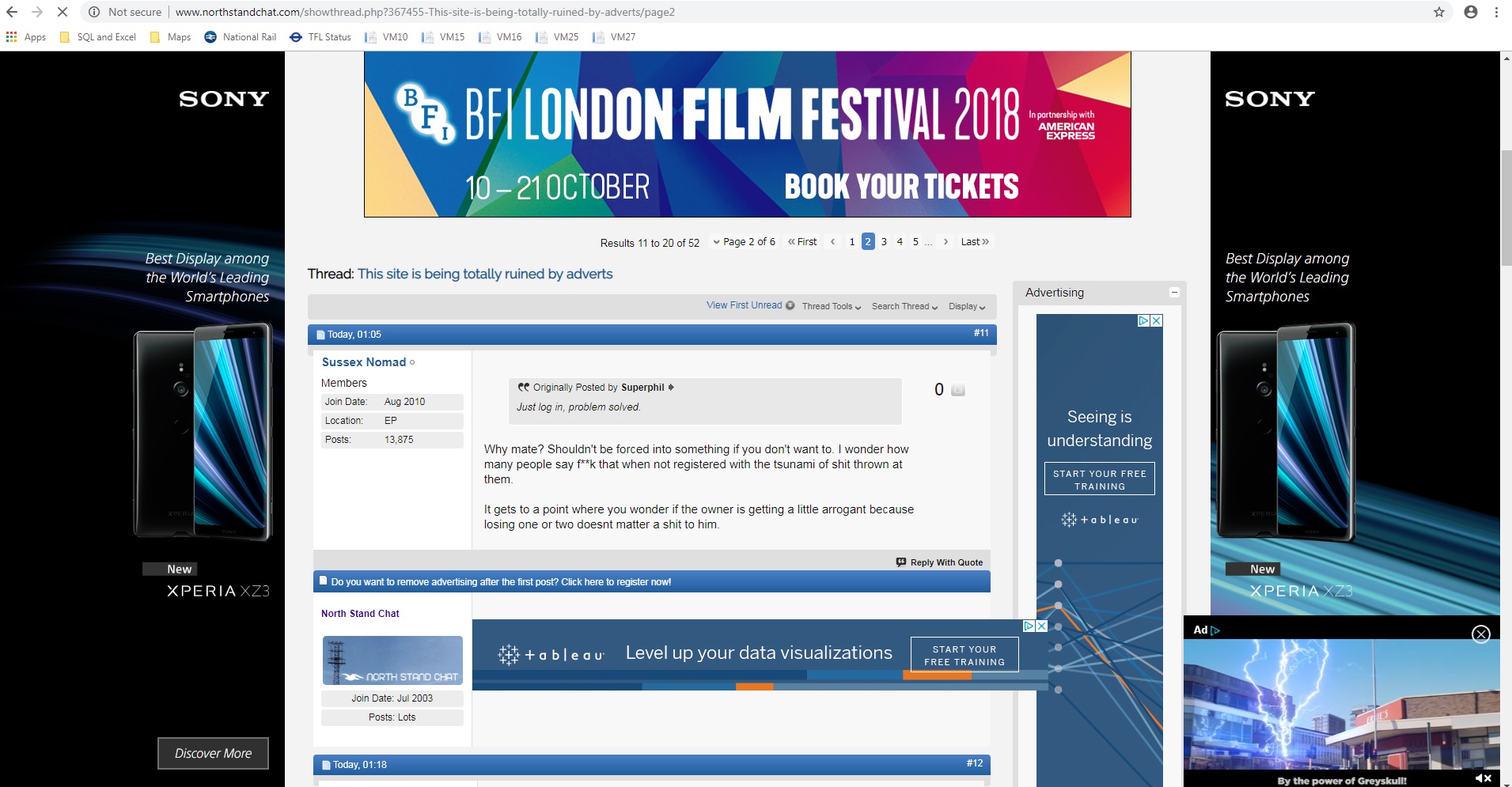Go to page 4
Image resolution: width=1512 pixels, height=787 pixels.
click(x=900, y=242)
